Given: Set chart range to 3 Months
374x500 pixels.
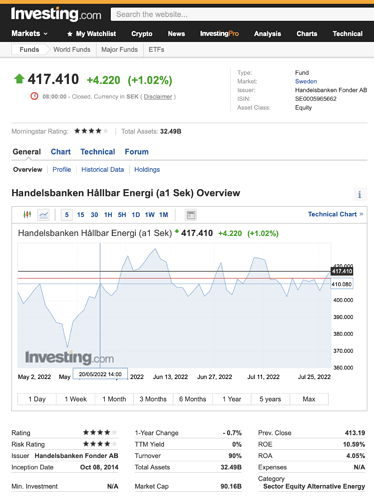Looking at the screenshot, I should (153, 399).
